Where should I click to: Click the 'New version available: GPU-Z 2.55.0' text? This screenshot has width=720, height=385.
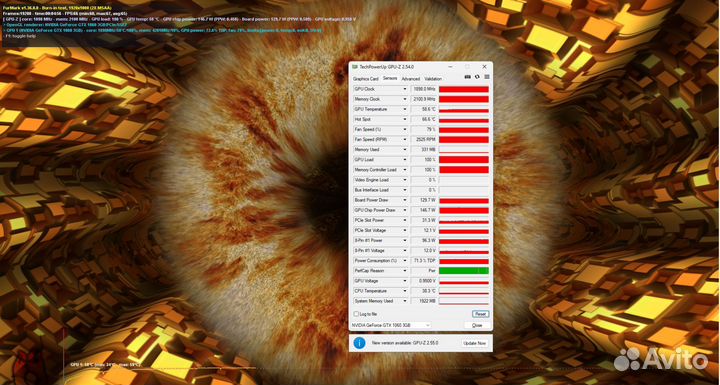tap(405, 343)
